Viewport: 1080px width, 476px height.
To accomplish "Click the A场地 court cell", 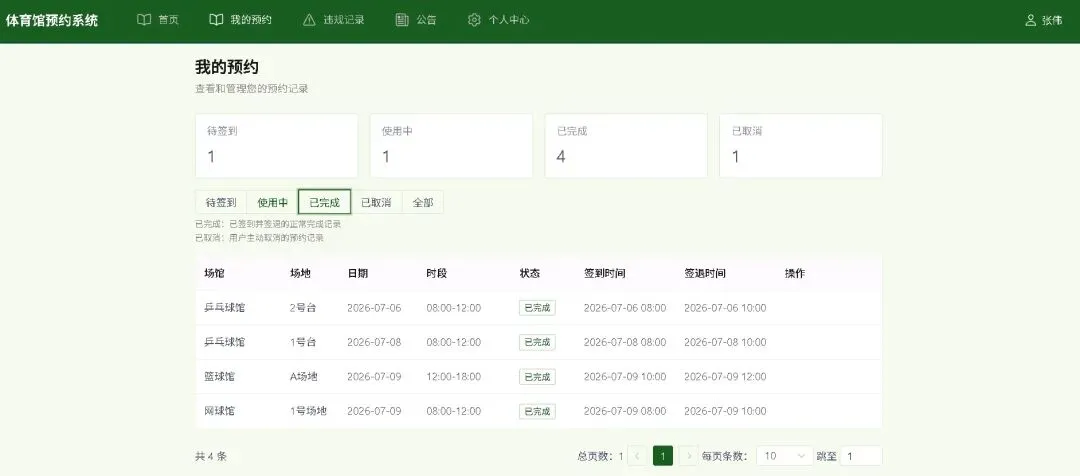I will pos(304,377).
